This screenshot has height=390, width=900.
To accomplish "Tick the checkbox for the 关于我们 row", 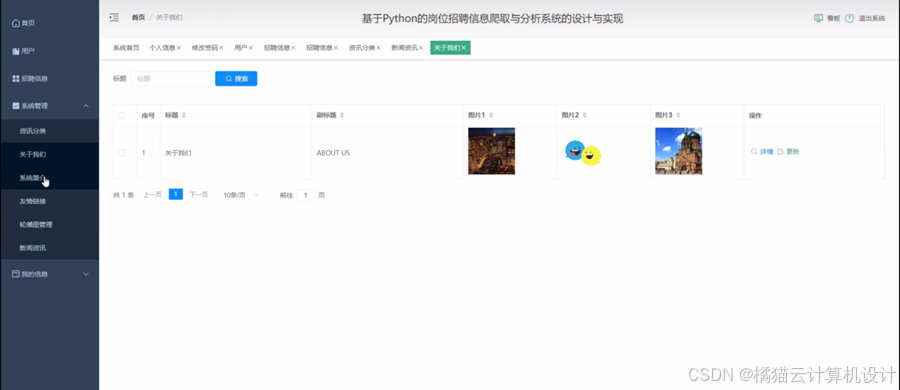I will point(121,153).
